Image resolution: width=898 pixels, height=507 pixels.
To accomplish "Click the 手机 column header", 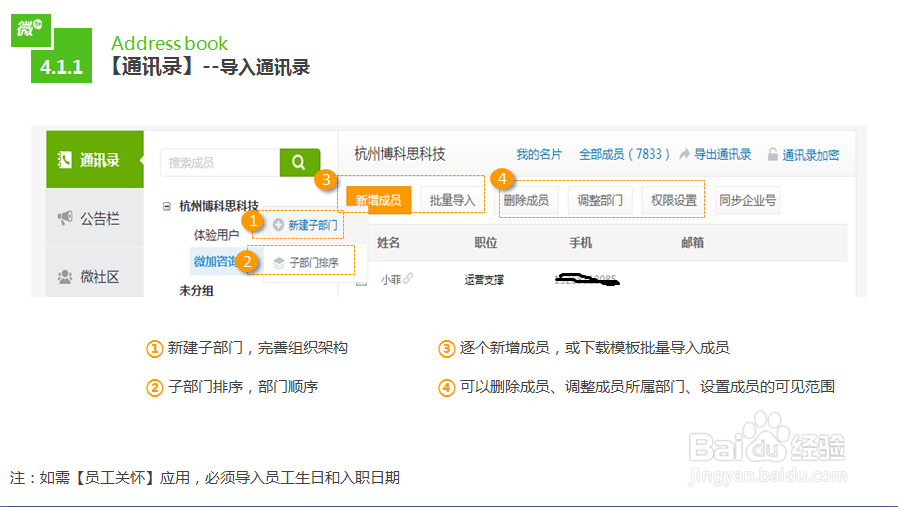I will (x=580, y=243).
